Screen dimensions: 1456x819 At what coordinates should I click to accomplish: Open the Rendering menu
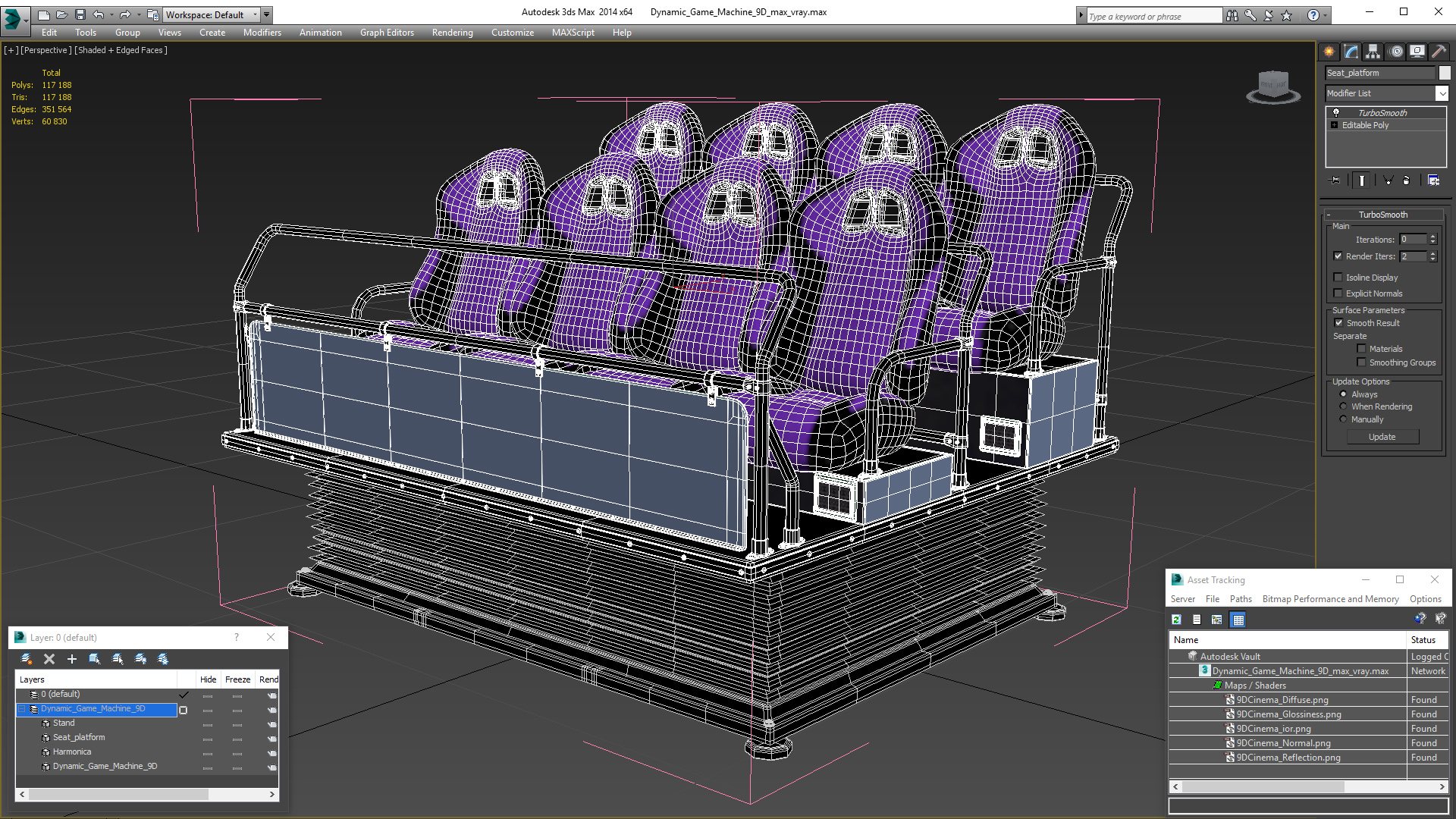pyautogui.click(x=453, y=33)
